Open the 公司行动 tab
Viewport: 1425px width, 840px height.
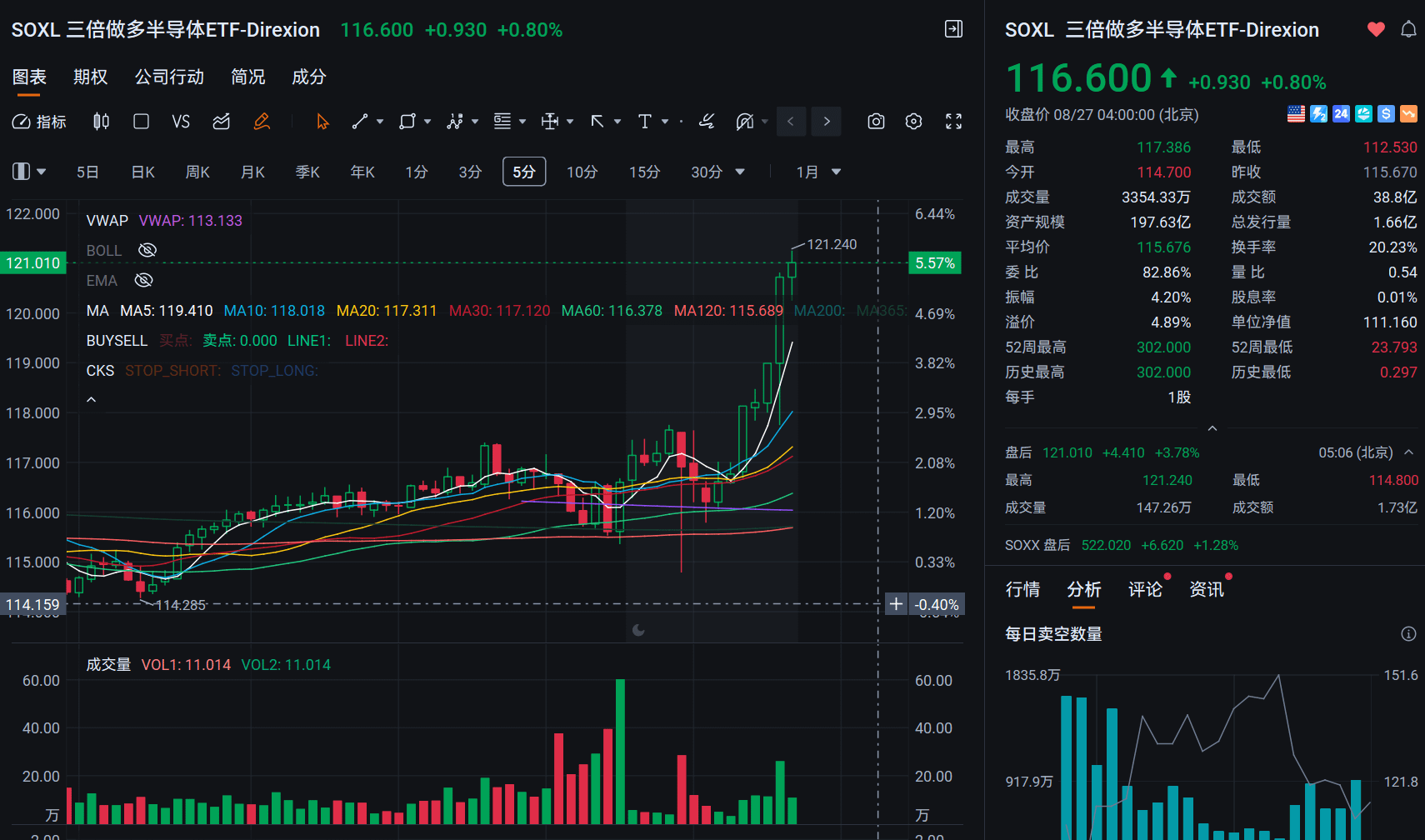169,77
